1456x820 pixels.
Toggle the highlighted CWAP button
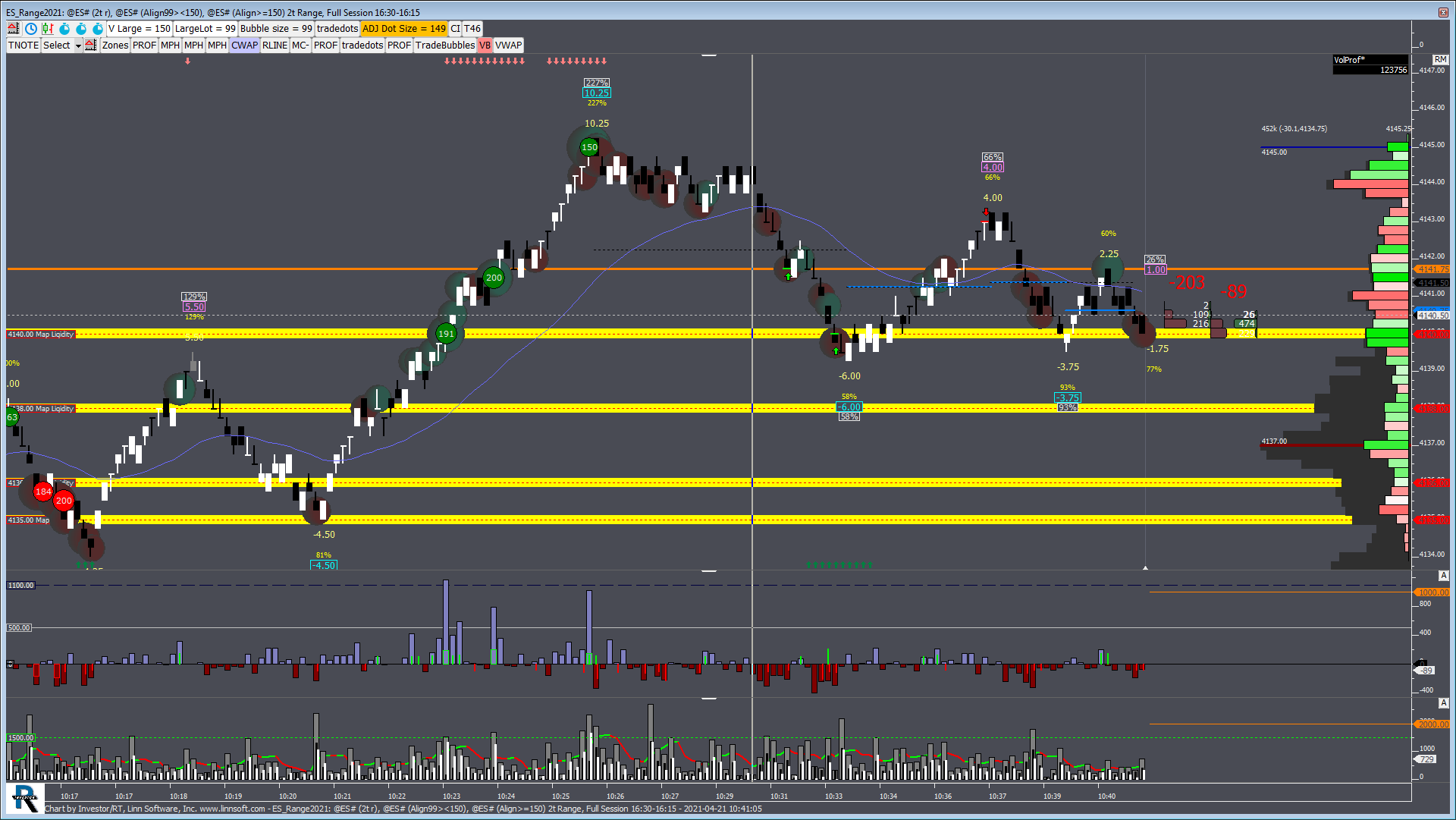245,46
